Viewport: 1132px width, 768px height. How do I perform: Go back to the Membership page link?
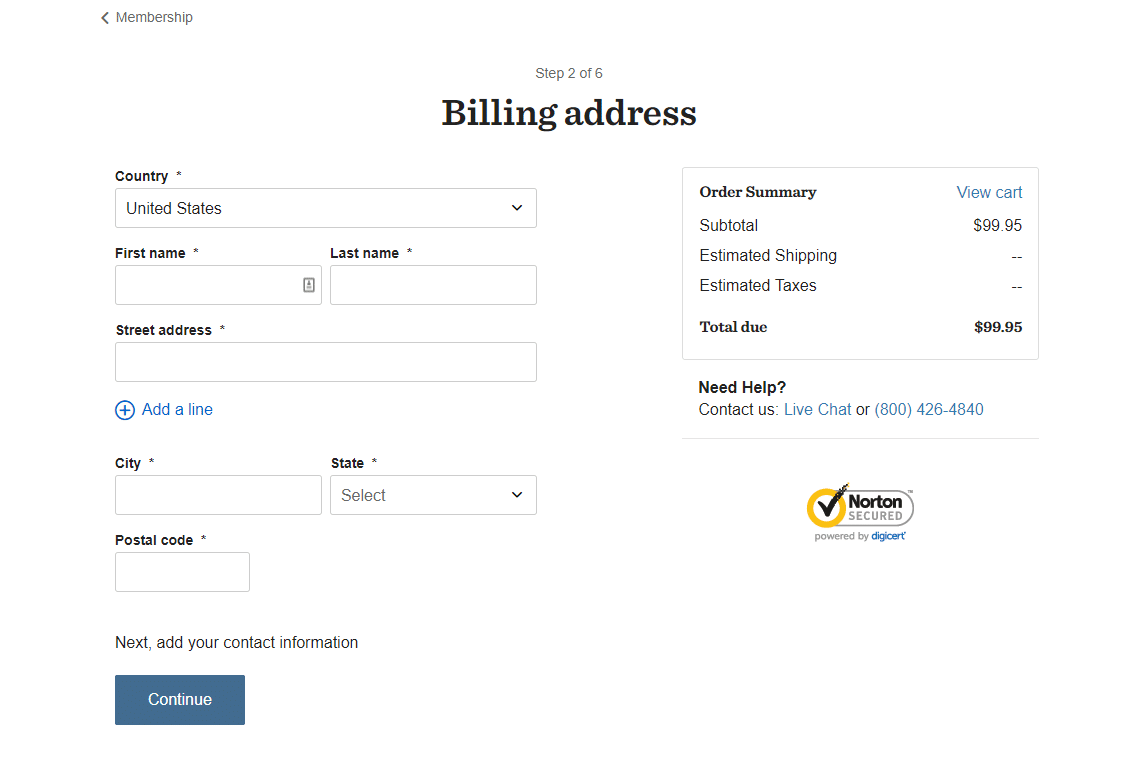coord(154,18)
